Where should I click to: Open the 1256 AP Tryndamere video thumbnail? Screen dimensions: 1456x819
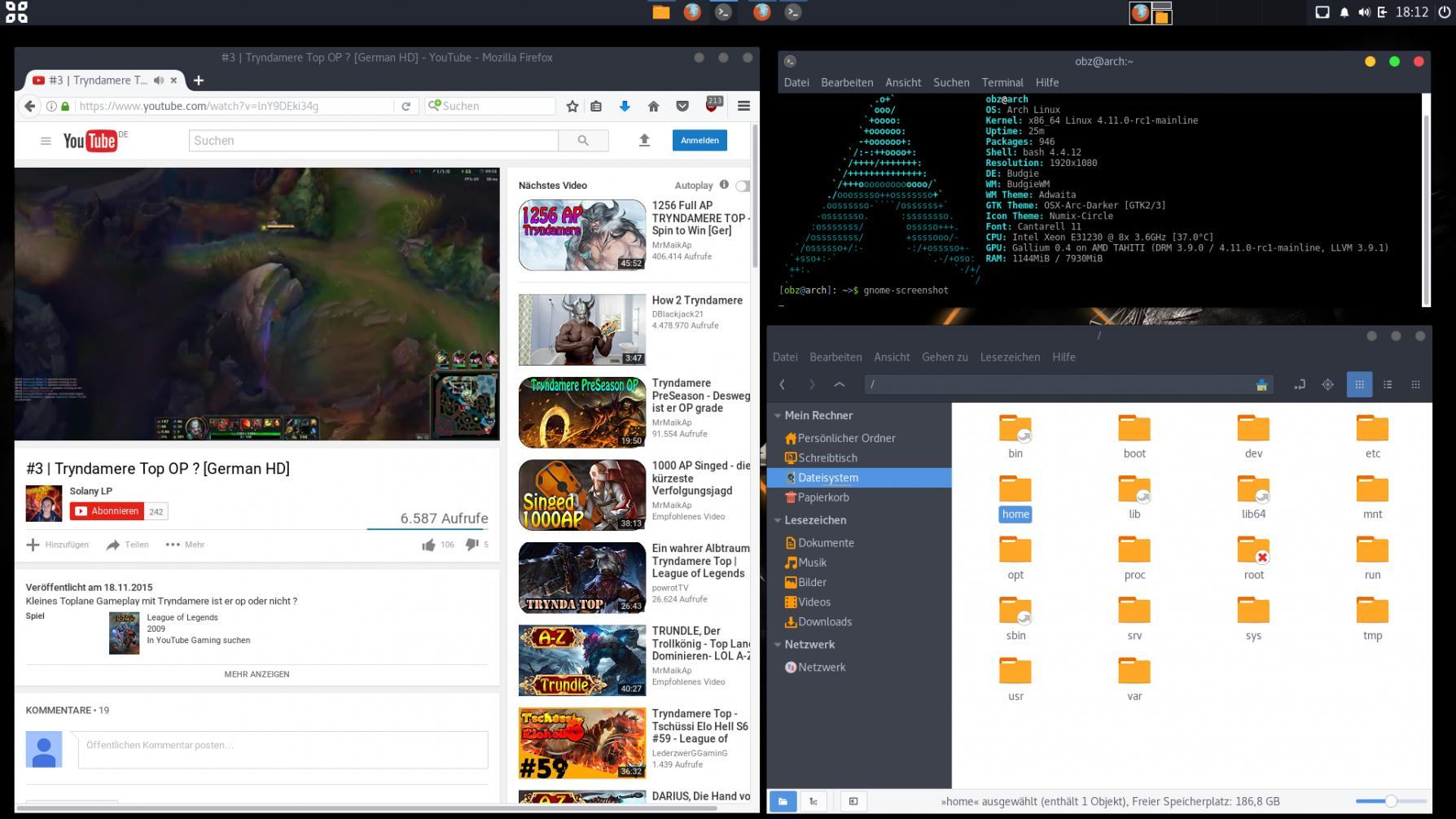point(582,235)
